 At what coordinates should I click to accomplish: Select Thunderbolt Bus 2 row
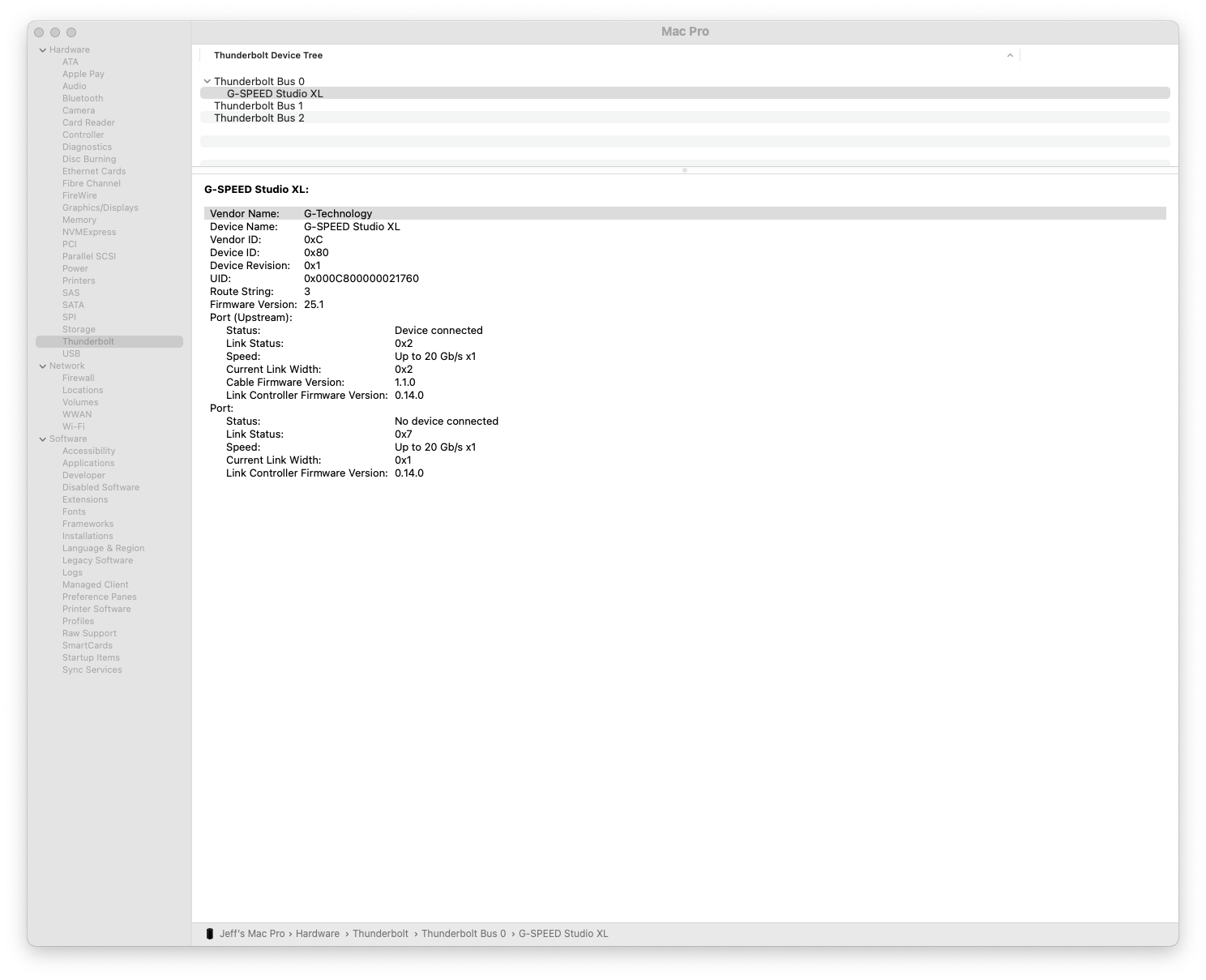pyautogui.click(x=685, y=118)
